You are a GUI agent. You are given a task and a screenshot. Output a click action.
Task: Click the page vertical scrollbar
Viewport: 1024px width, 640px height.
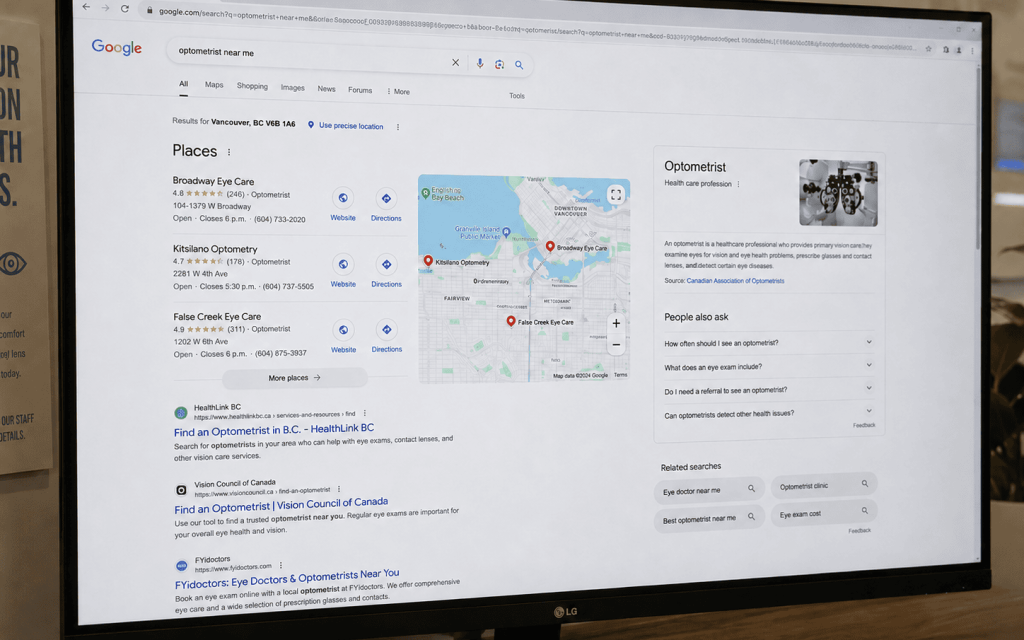tap(978, 157)
